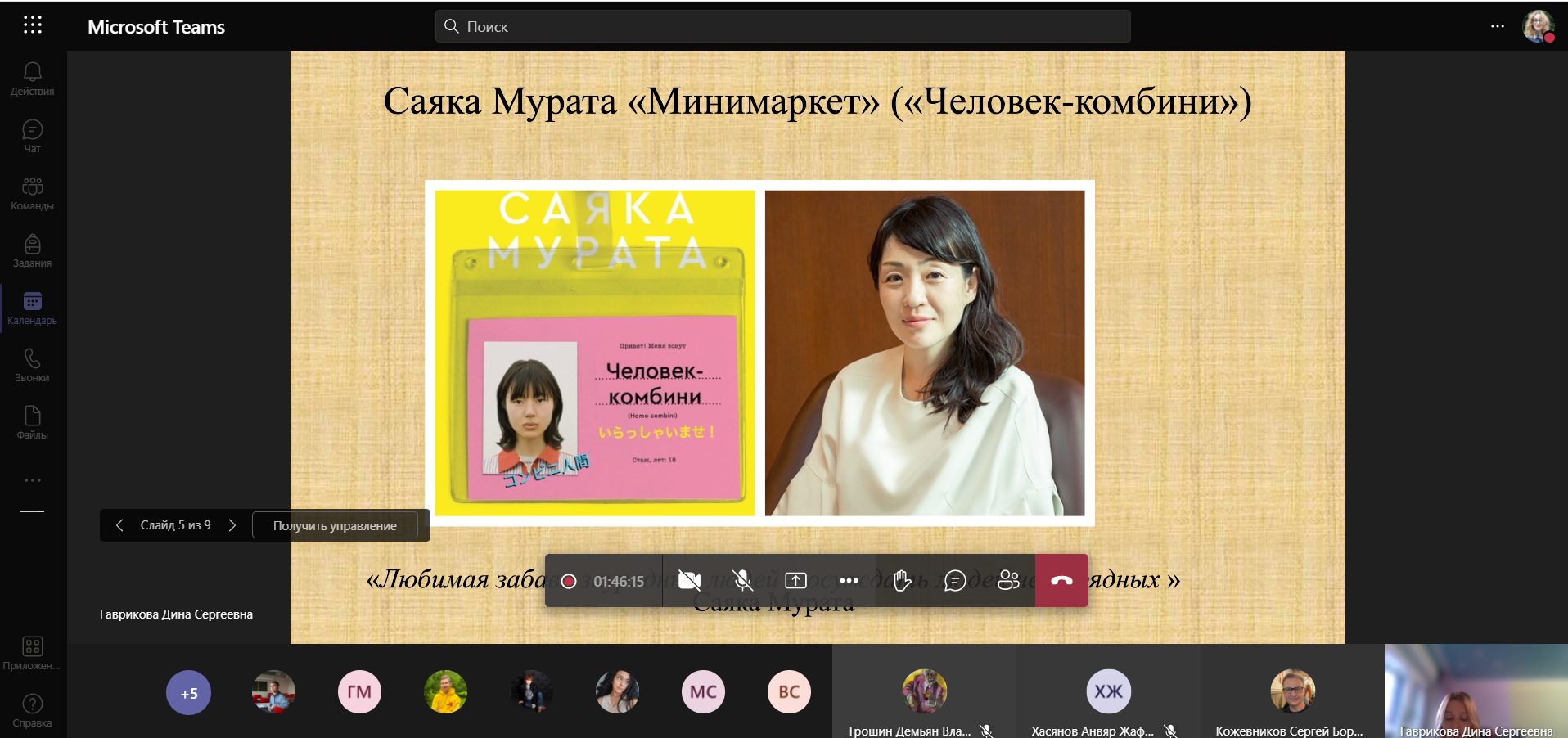Image resolution: width=1568 pixels, height=738 pixels.
Task: Toggle the camera on
Action: tap(689, 581)
